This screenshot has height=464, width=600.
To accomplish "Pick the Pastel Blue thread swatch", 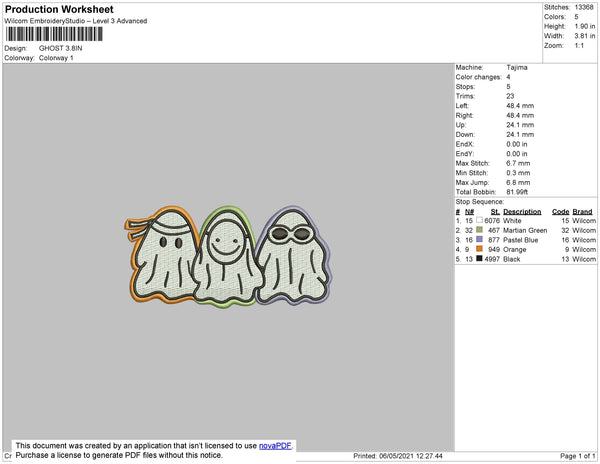I will tap(480, 240).
